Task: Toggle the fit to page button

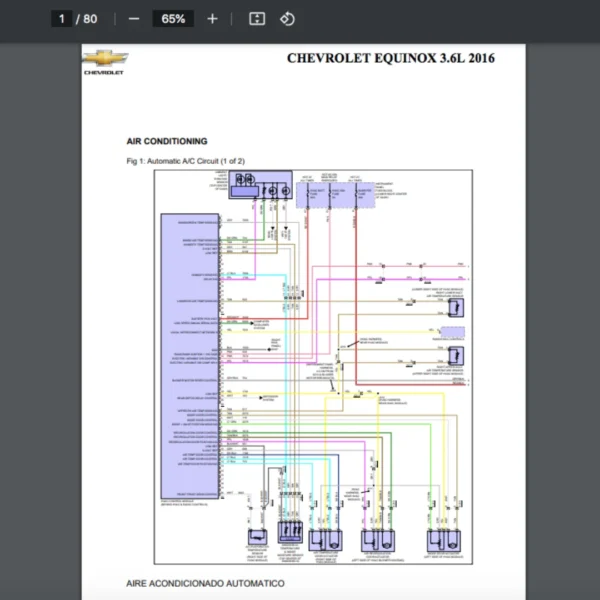Action: 256,19
